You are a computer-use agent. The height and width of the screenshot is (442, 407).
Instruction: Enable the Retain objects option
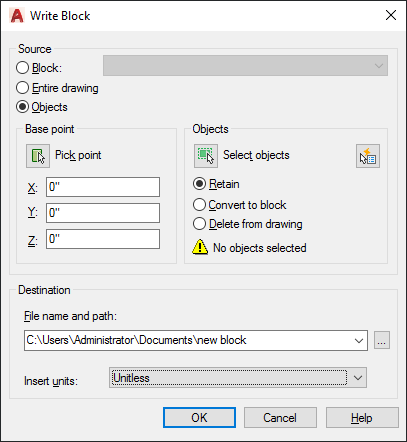click(199, 184)
